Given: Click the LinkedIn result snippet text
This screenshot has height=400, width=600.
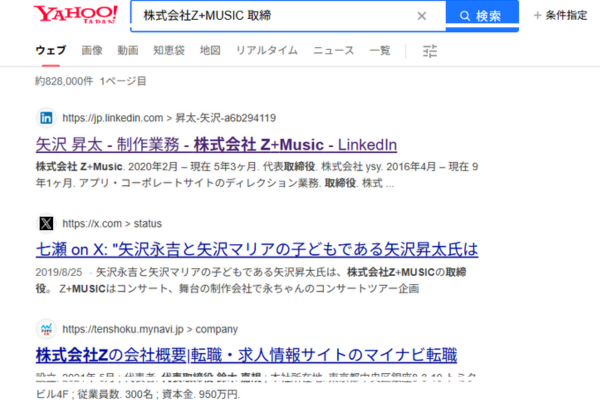Looking at the screenshot, I should 257,175.
